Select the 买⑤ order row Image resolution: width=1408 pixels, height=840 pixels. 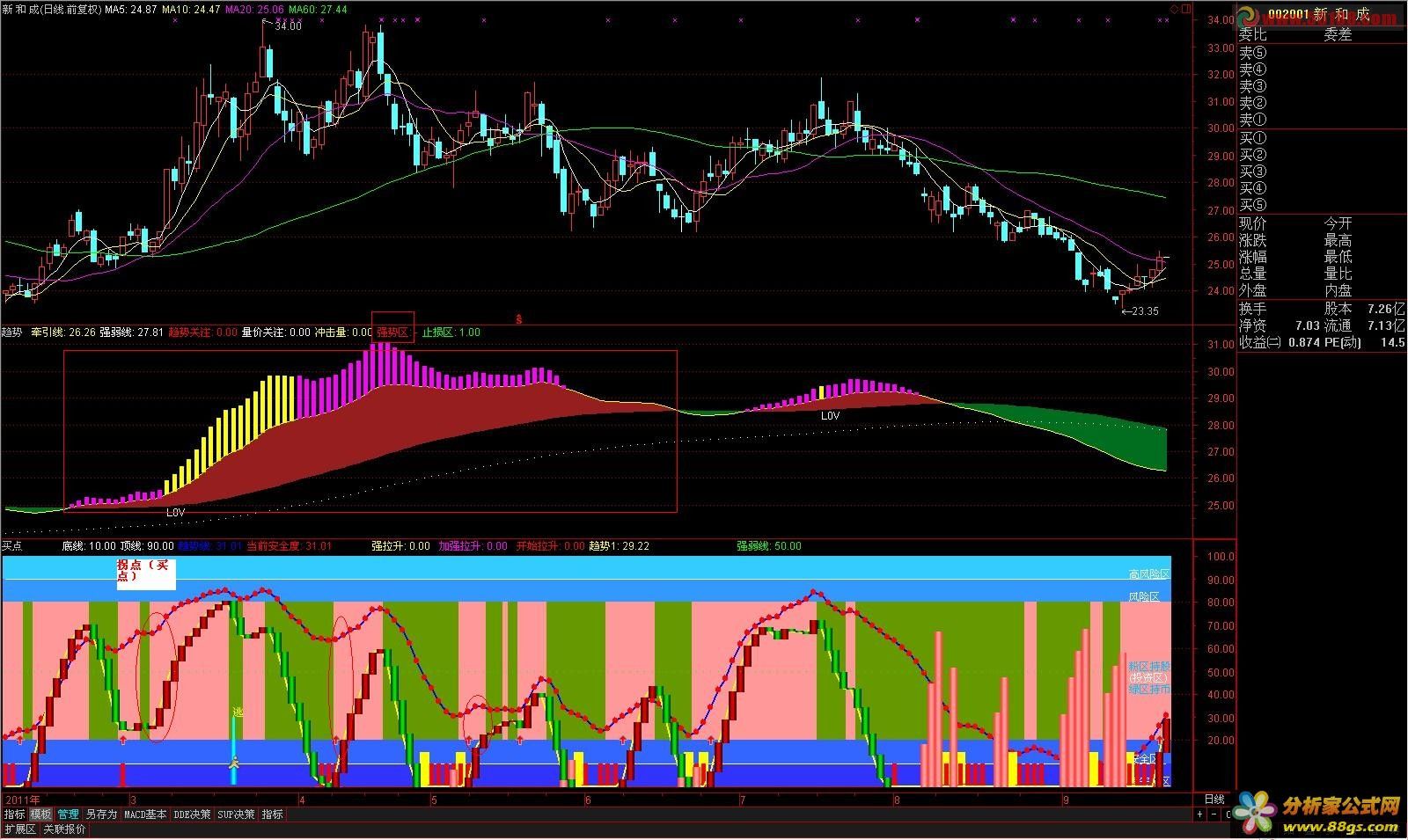(1320, 205)
